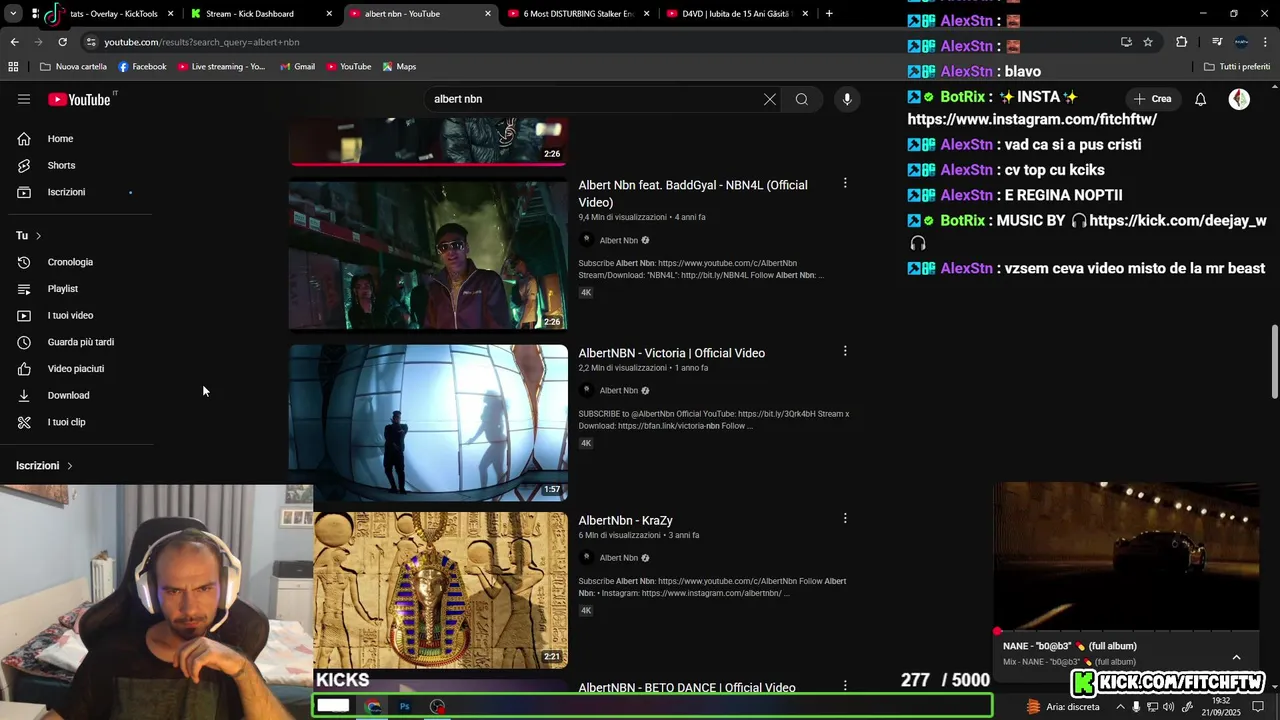Switch to the D4VD tab

point(738,14)
